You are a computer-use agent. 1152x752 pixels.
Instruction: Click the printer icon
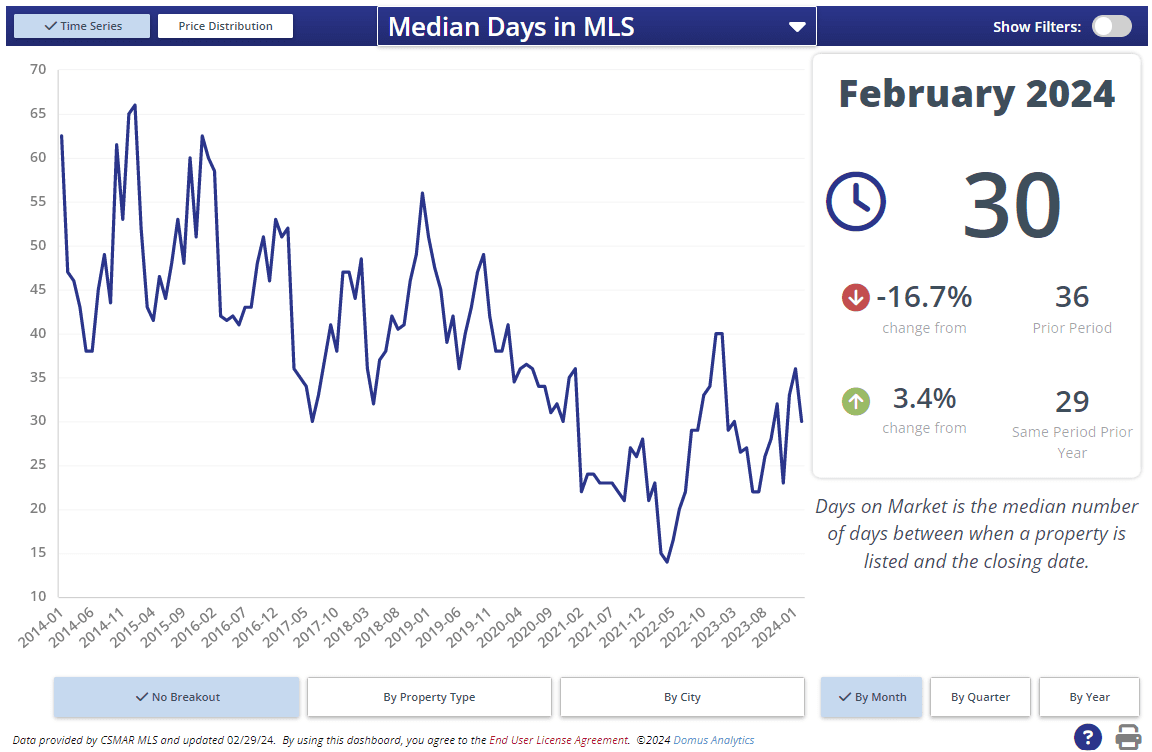(x=1128, y=737)
